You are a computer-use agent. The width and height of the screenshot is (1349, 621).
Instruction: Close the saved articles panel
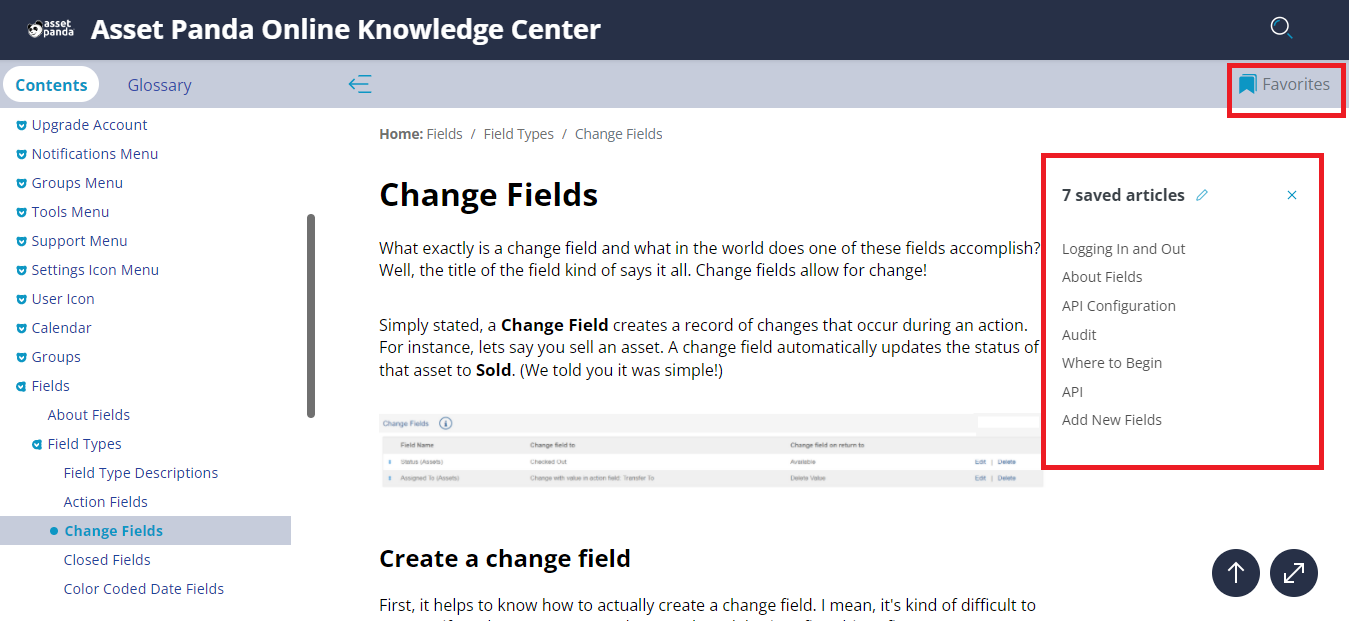(1292, 195)
